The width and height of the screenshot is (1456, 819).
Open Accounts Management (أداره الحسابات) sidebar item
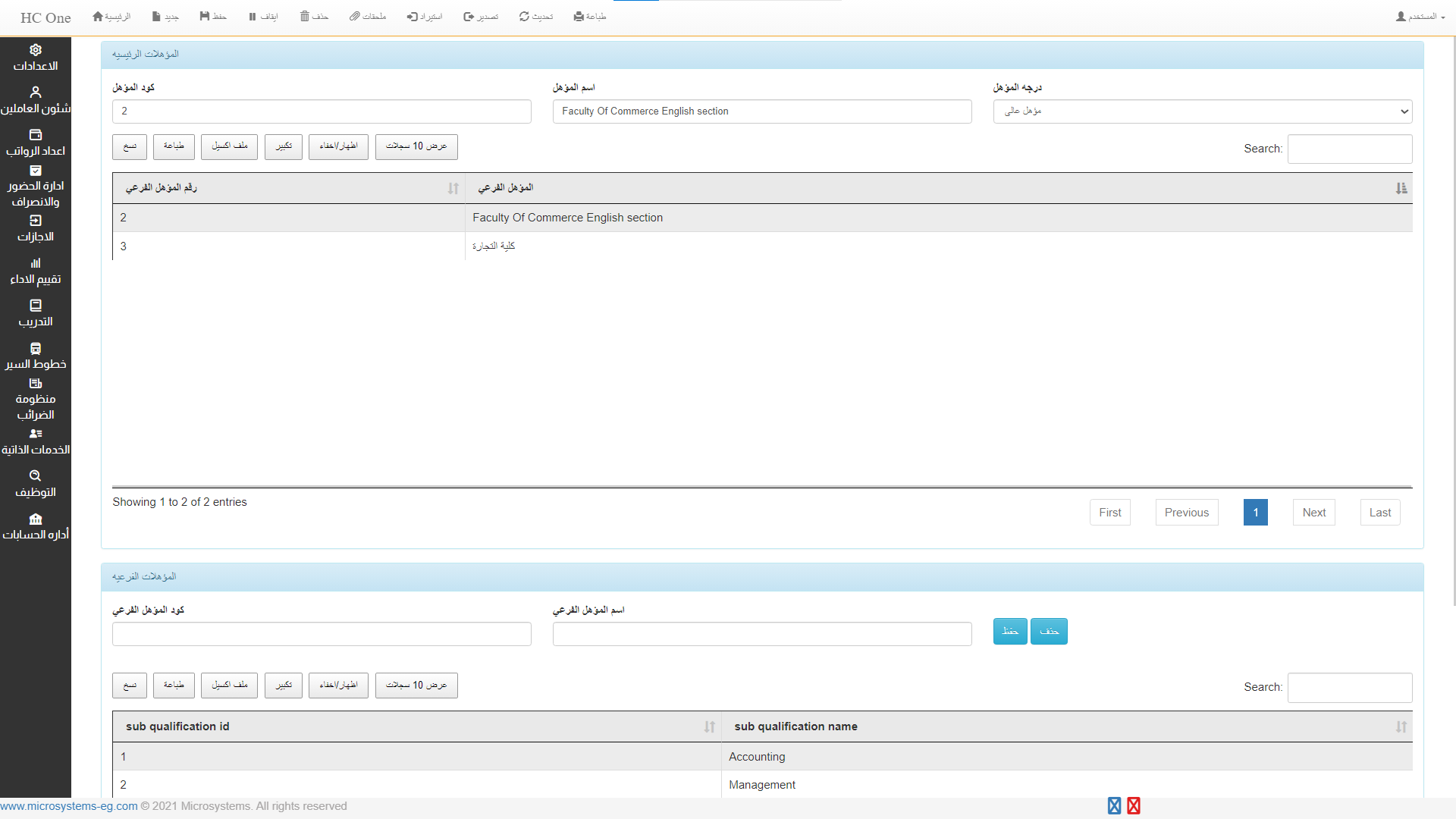[x=36, y=527]
